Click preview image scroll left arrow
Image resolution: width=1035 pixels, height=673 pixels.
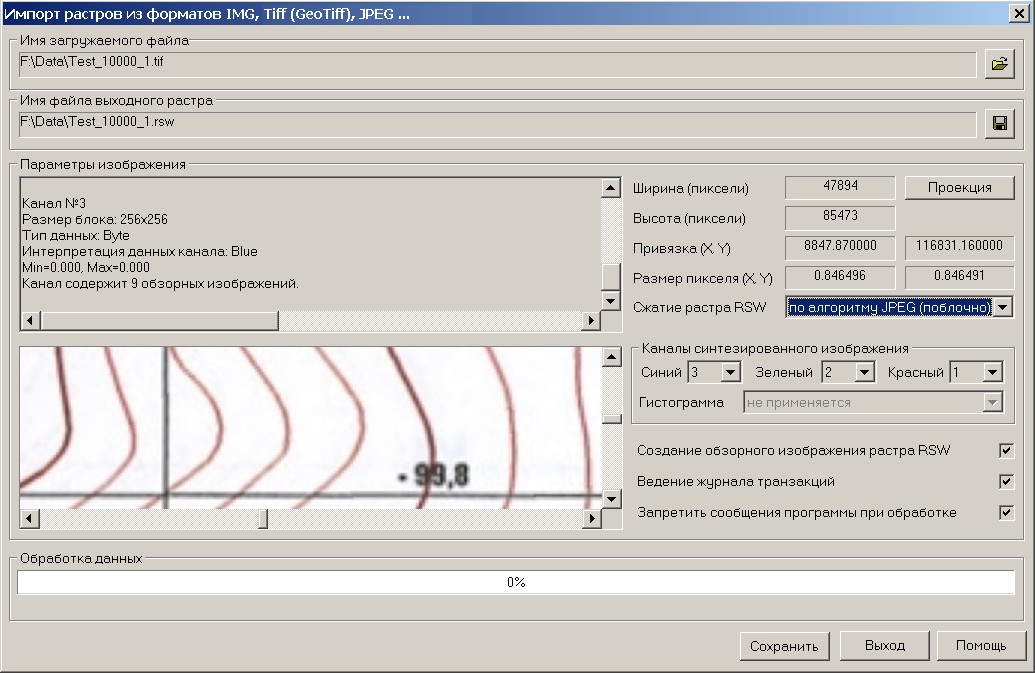29,519
